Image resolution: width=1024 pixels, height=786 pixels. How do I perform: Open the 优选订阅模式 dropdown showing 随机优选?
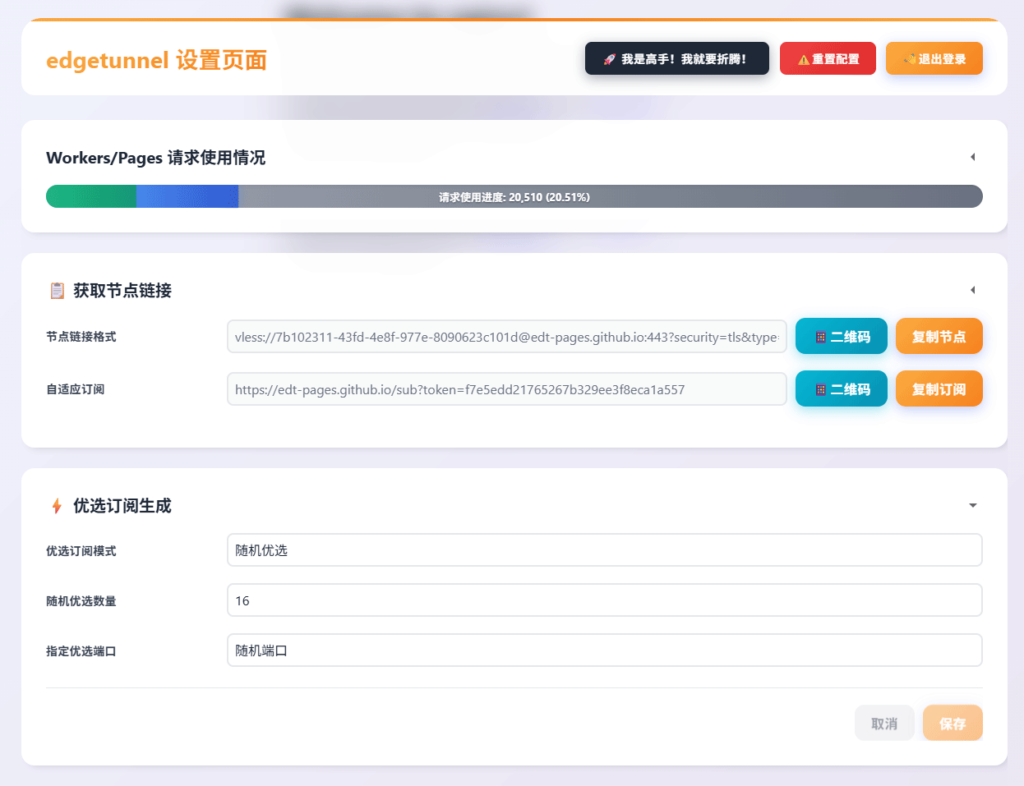pos(604,549)
